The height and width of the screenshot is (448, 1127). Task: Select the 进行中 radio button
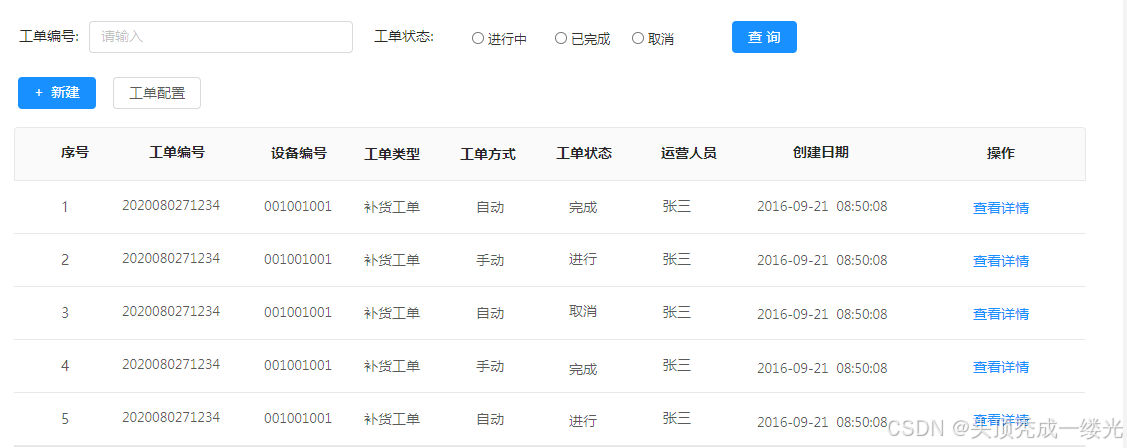[477, 38]
